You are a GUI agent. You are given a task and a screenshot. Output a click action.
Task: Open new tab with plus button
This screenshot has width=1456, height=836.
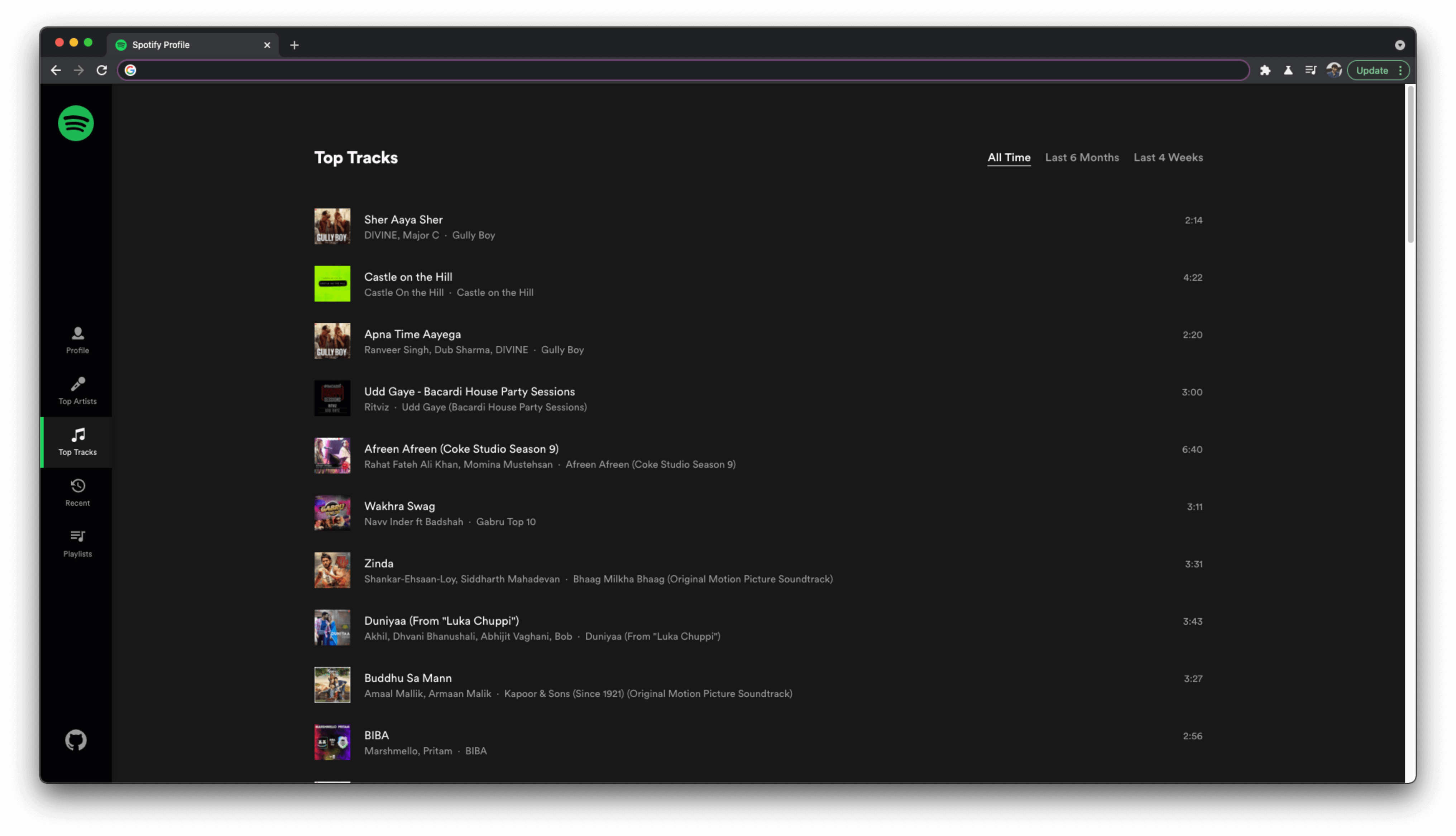pos(294,45)
